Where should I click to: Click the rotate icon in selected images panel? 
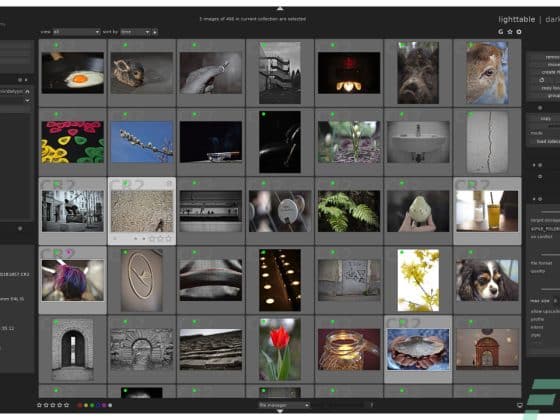(x=542, y=80)
